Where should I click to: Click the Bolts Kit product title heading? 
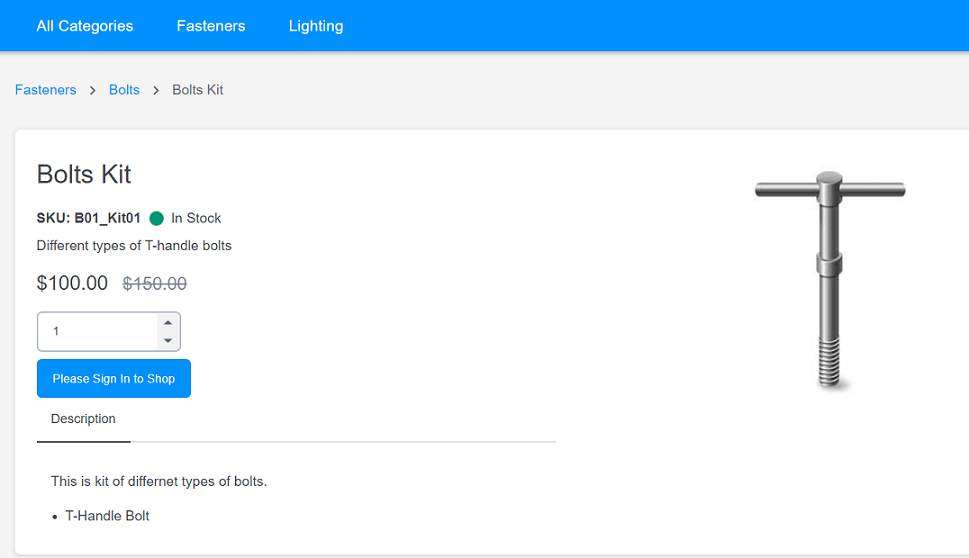[x=84, y=174]
